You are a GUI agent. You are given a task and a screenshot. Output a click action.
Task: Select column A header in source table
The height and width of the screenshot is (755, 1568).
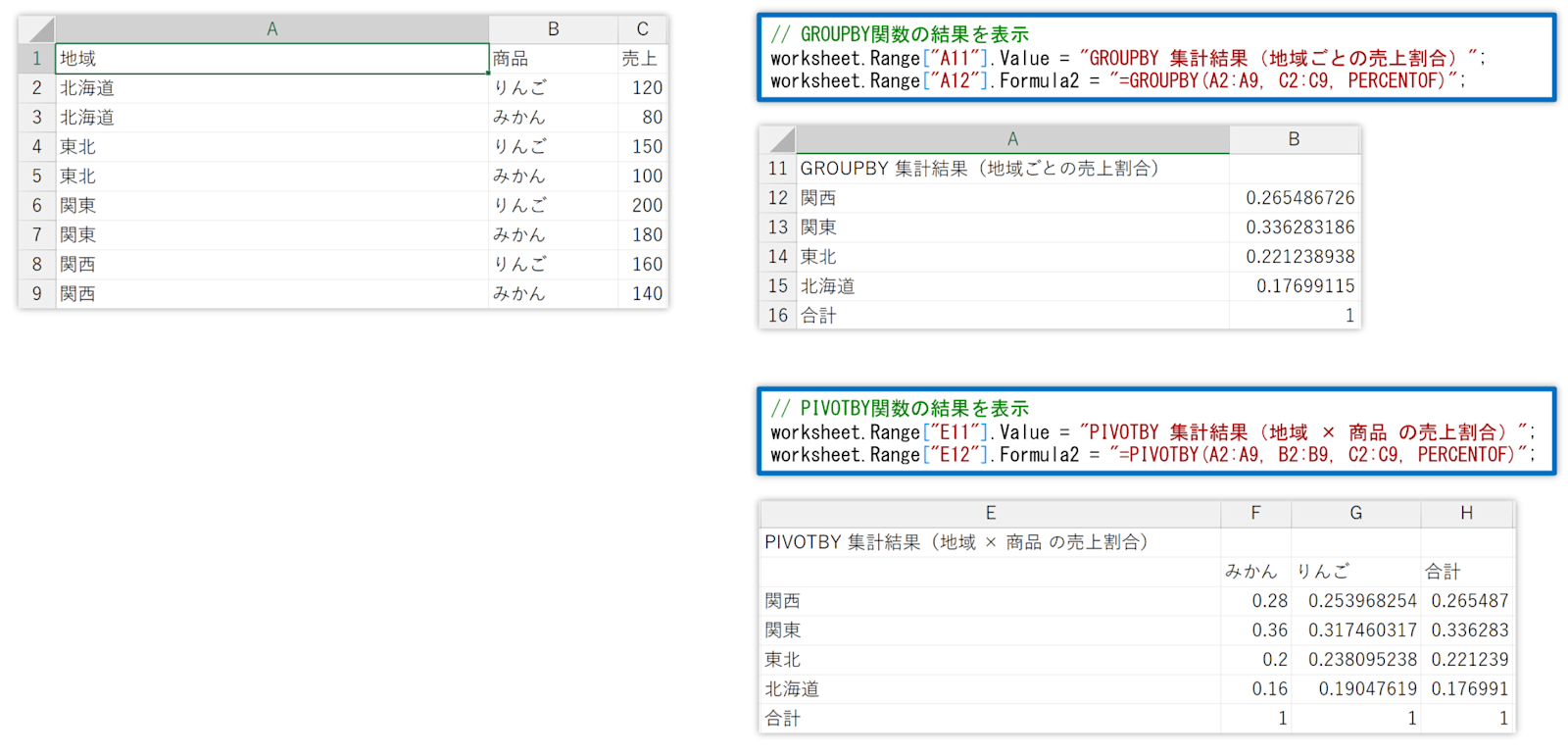click(272, 29)
